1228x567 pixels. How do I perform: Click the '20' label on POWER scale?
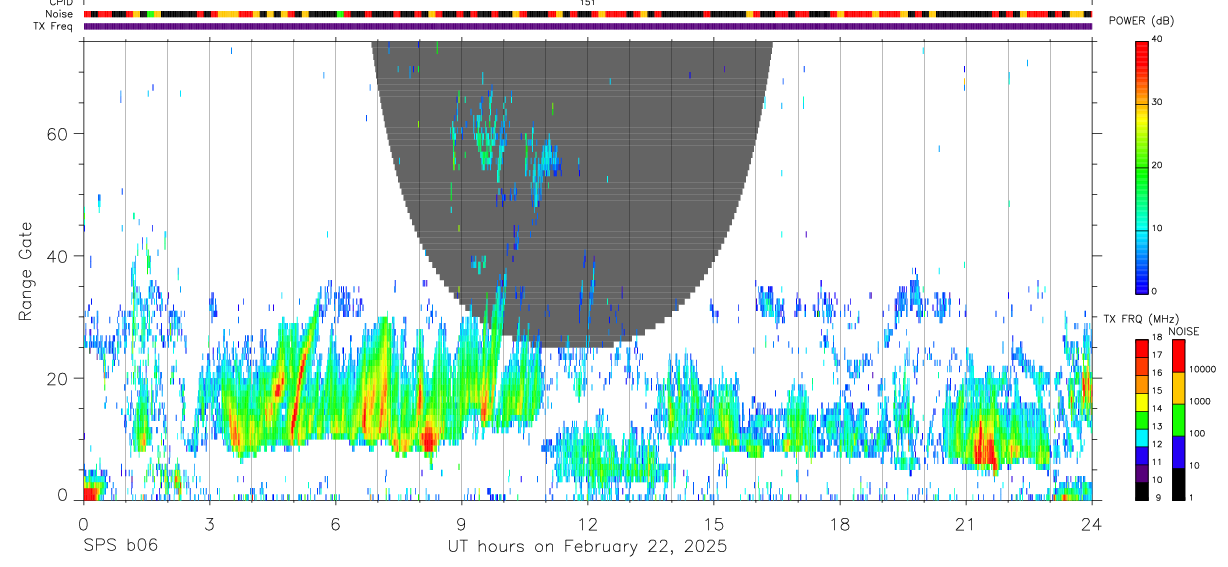[1157, 166]
